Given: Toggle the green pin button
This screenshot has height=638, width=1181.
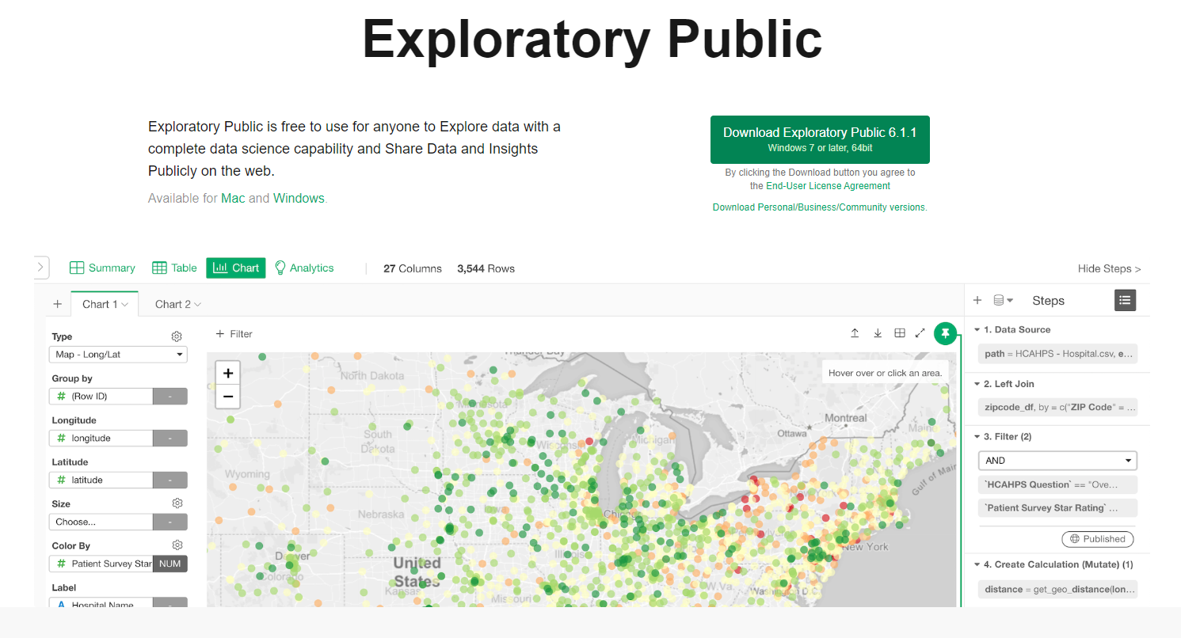Looking at the screenshot, I should click(x=945, y=333).
